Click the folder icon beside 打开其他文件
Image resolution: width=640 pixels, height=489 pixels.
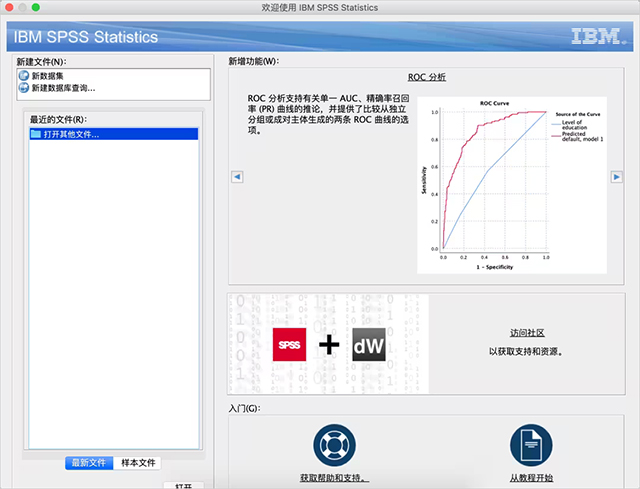click(36, 134)
